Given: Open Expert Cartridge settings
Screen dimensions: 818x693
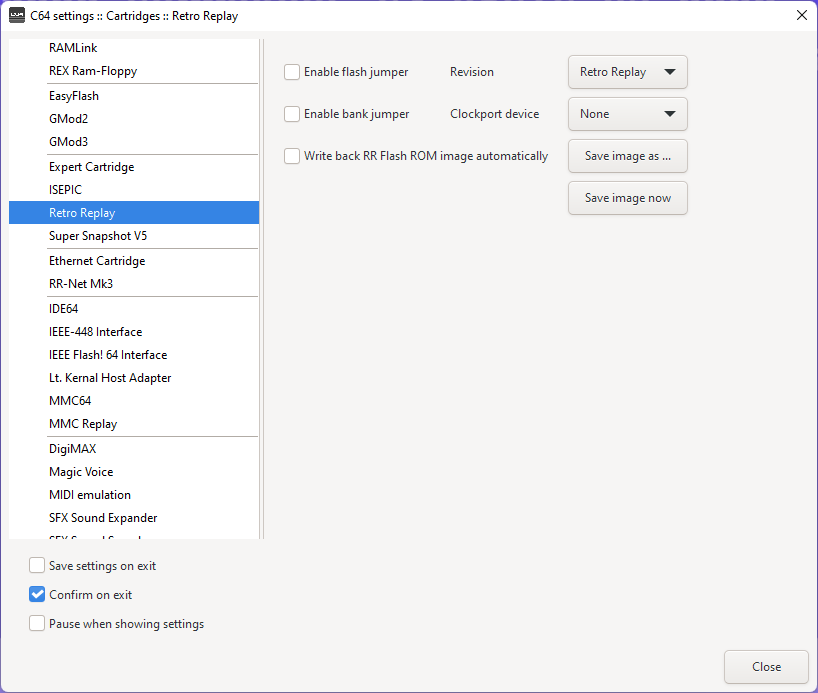Looking at the screenshot, I should [x=134, y=167].
